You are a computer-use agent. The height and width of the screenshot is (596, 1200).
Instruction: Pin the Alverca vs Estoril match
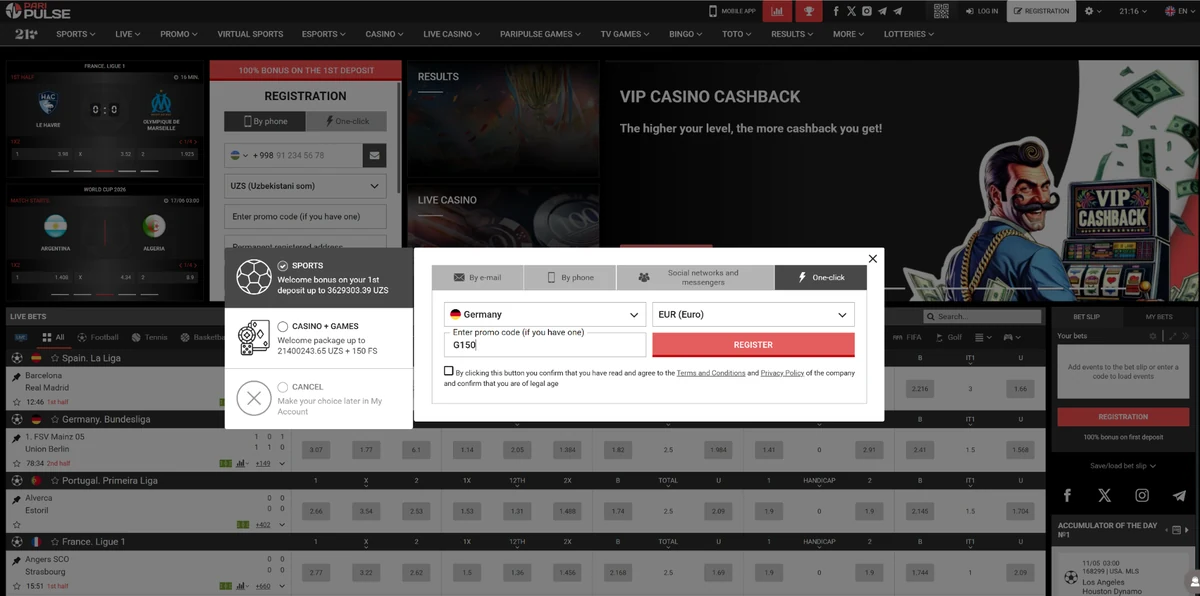coord(17,498)
